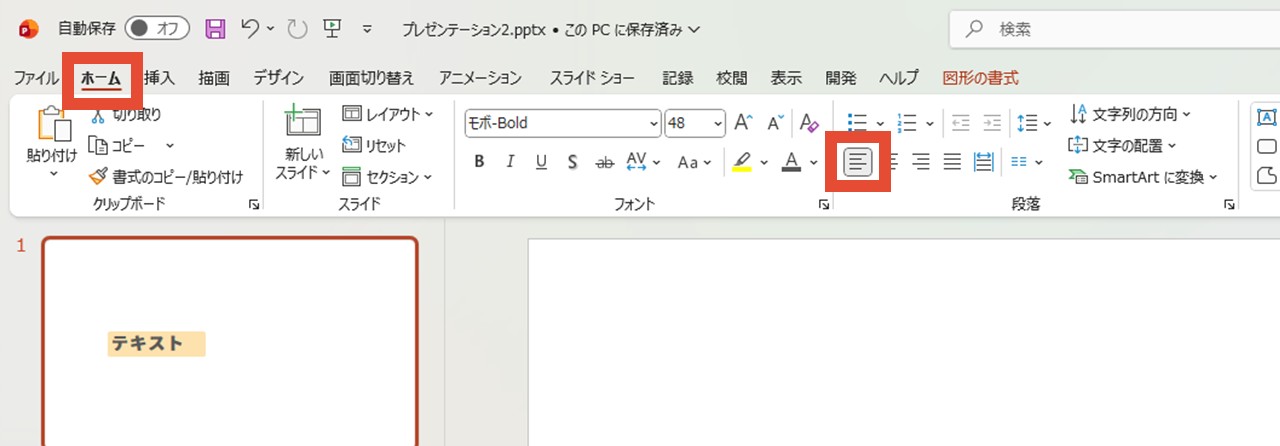Open the 開発 tab
The image size is (1280, 446).
(x=841, y=78)
